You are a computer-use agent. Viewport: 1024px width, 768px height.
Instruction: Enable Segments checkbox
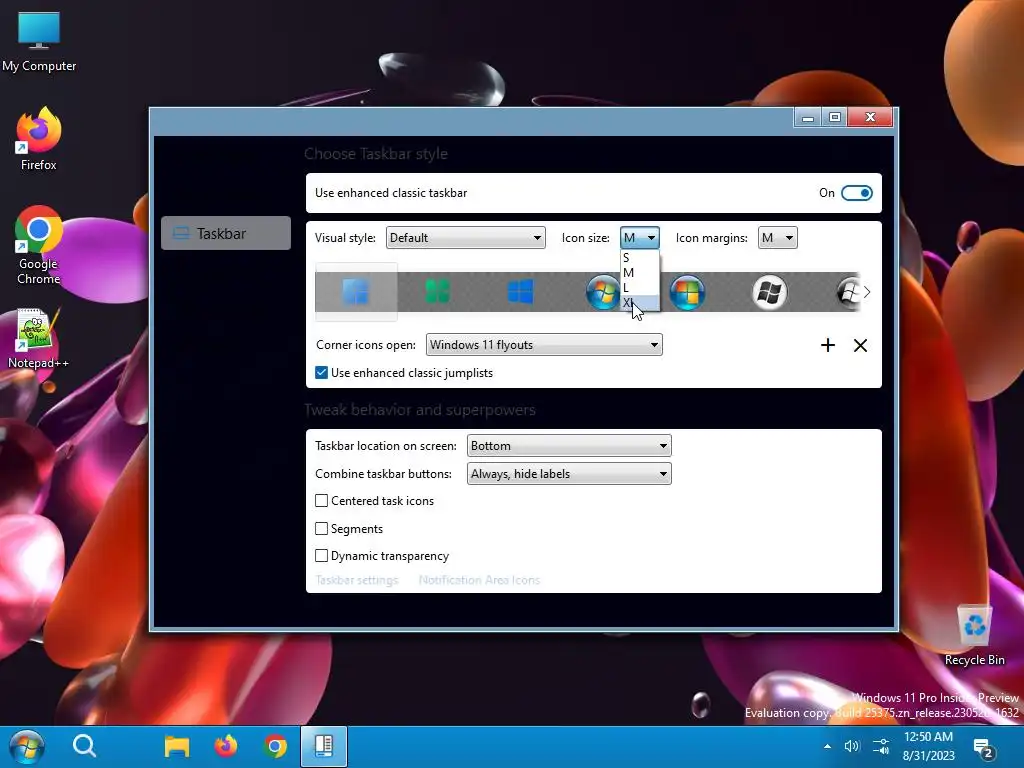pos(321,528)
